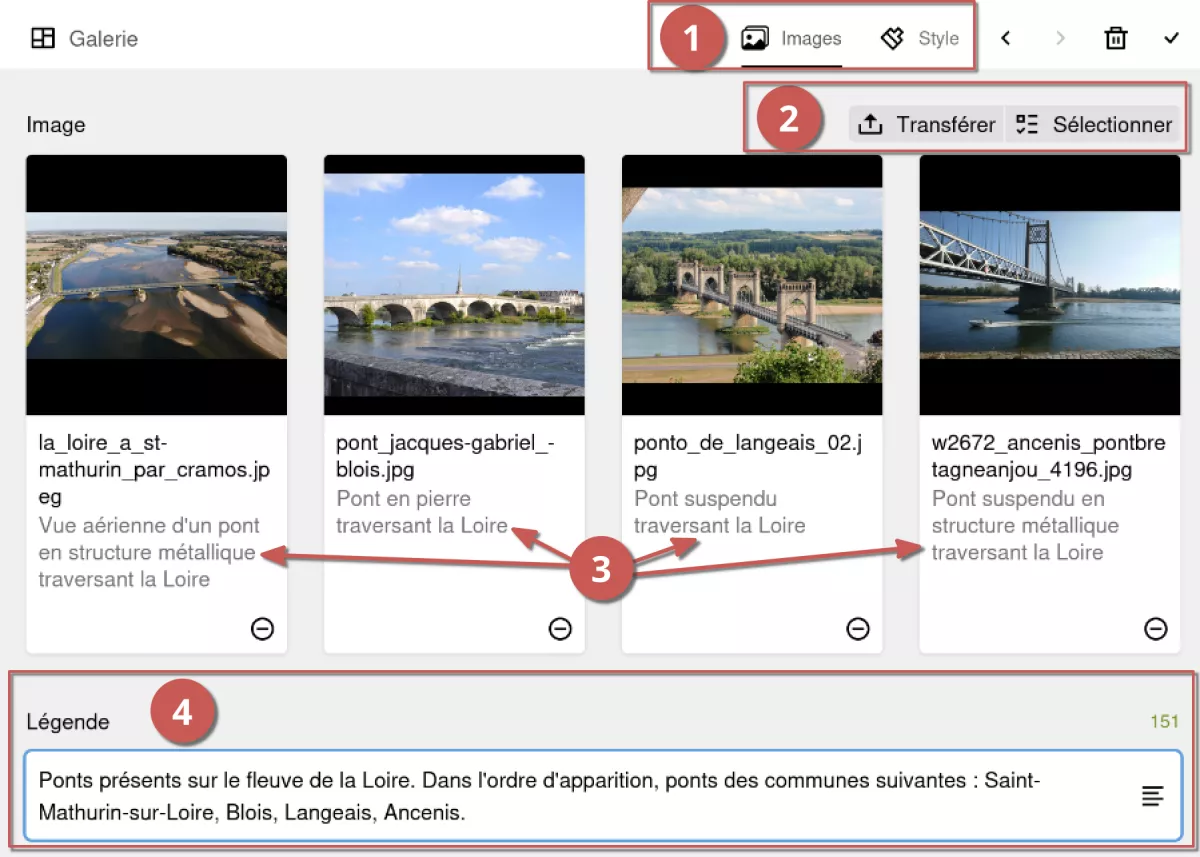Click file name pont_jacques-gabriel_-blois.jpg

coord(445,456)
